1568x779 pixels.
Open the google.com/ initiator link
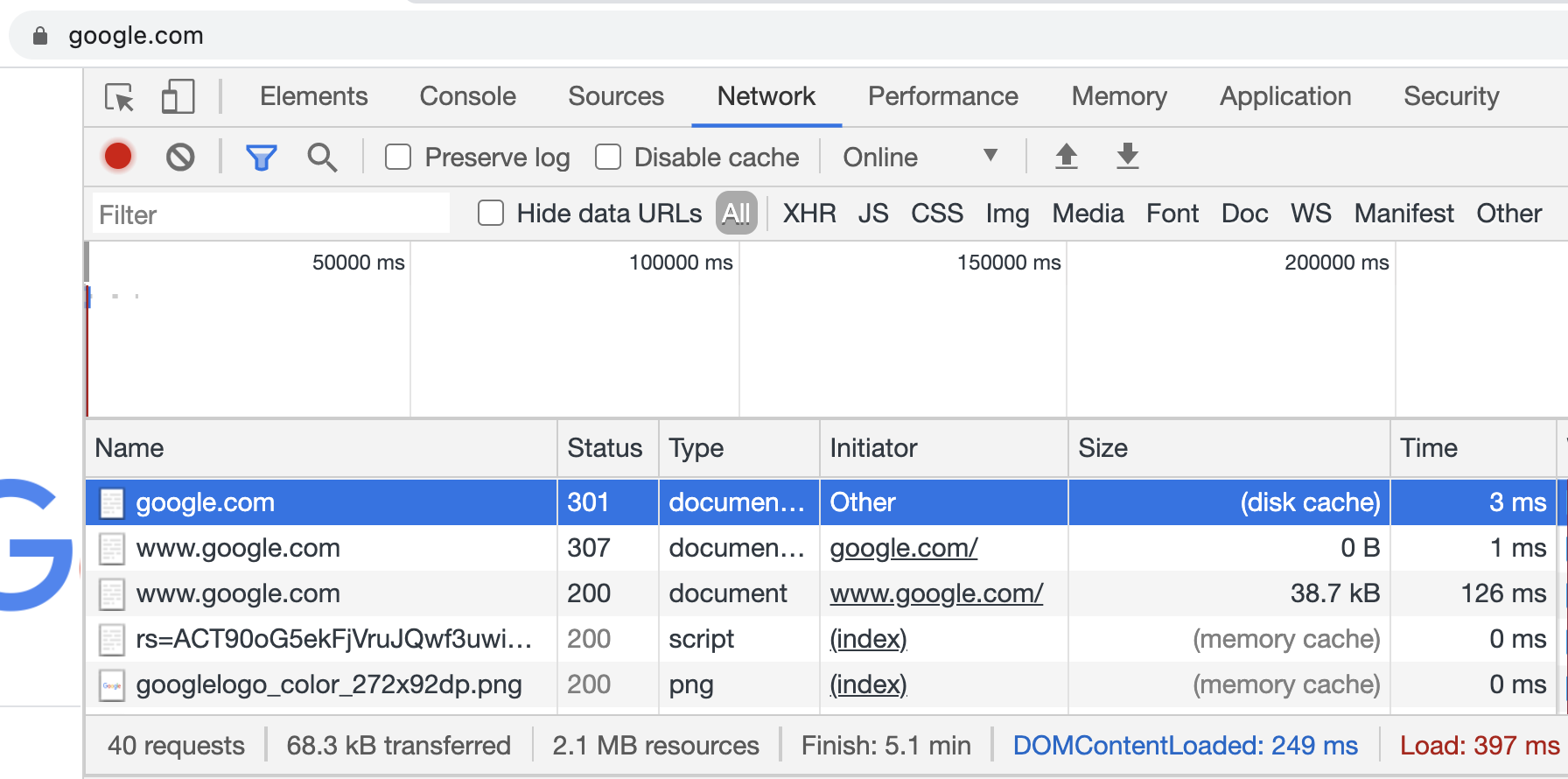click(904, 548)
